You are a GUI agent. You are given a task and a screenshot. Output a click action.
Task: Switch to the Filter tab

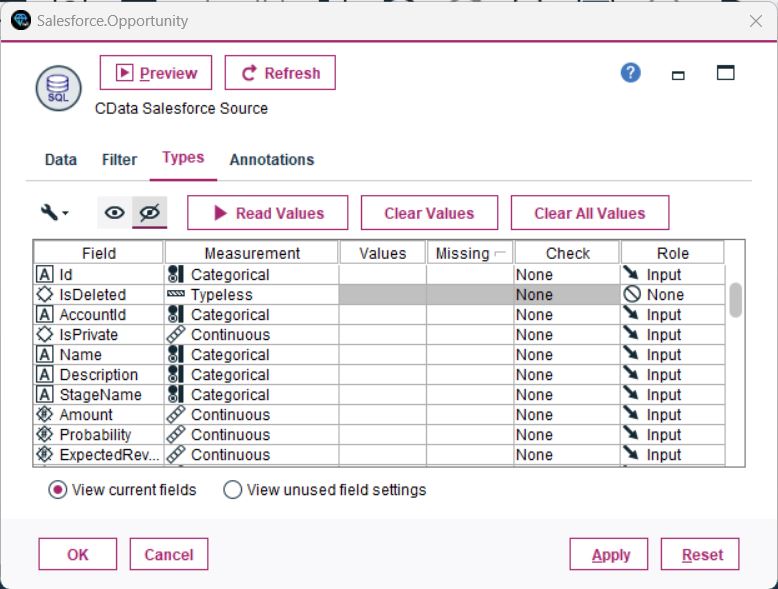(x=119, y=159)
